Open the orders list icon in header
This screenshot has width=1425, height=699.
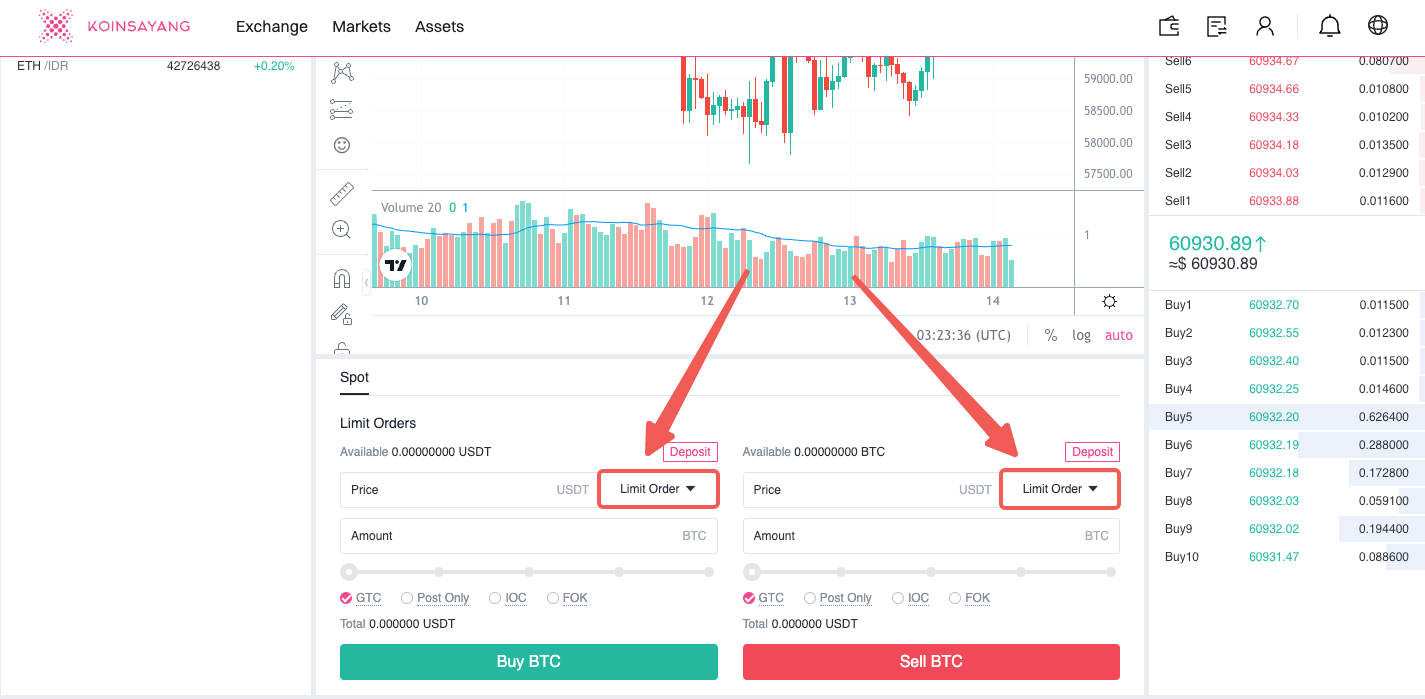coord(1217,26)
